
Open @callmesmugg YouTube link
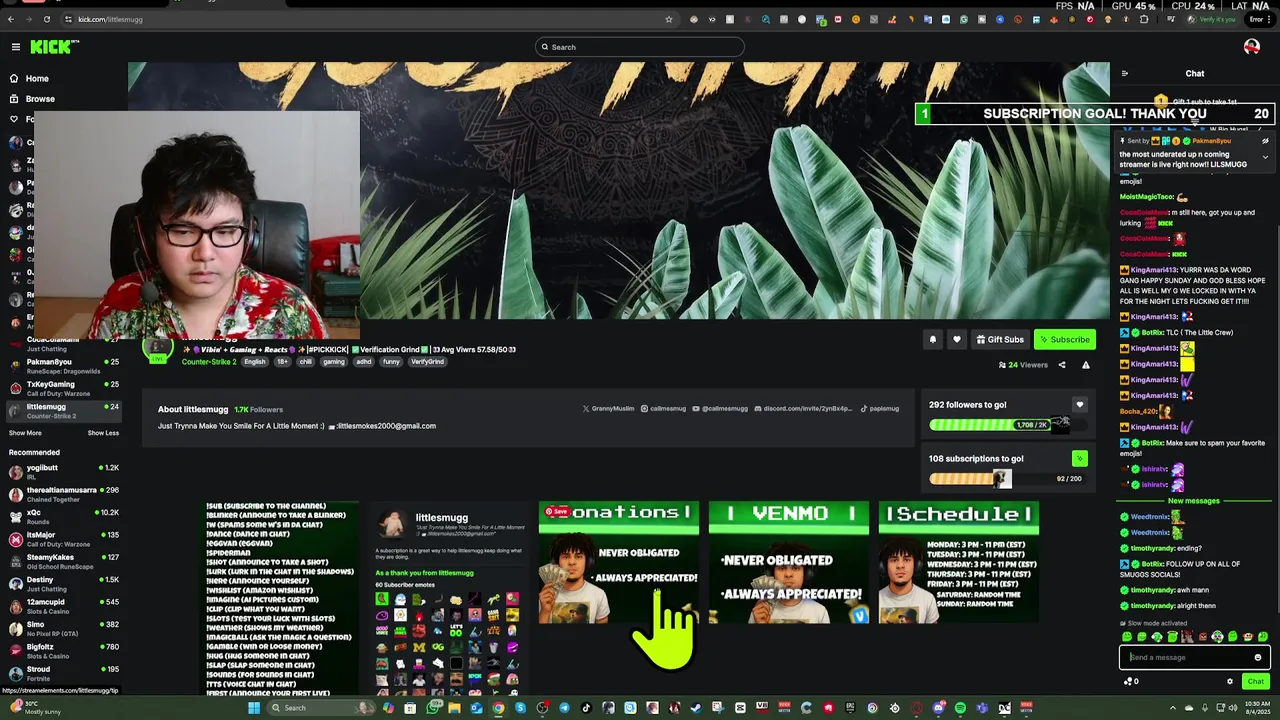pos(720,408)
